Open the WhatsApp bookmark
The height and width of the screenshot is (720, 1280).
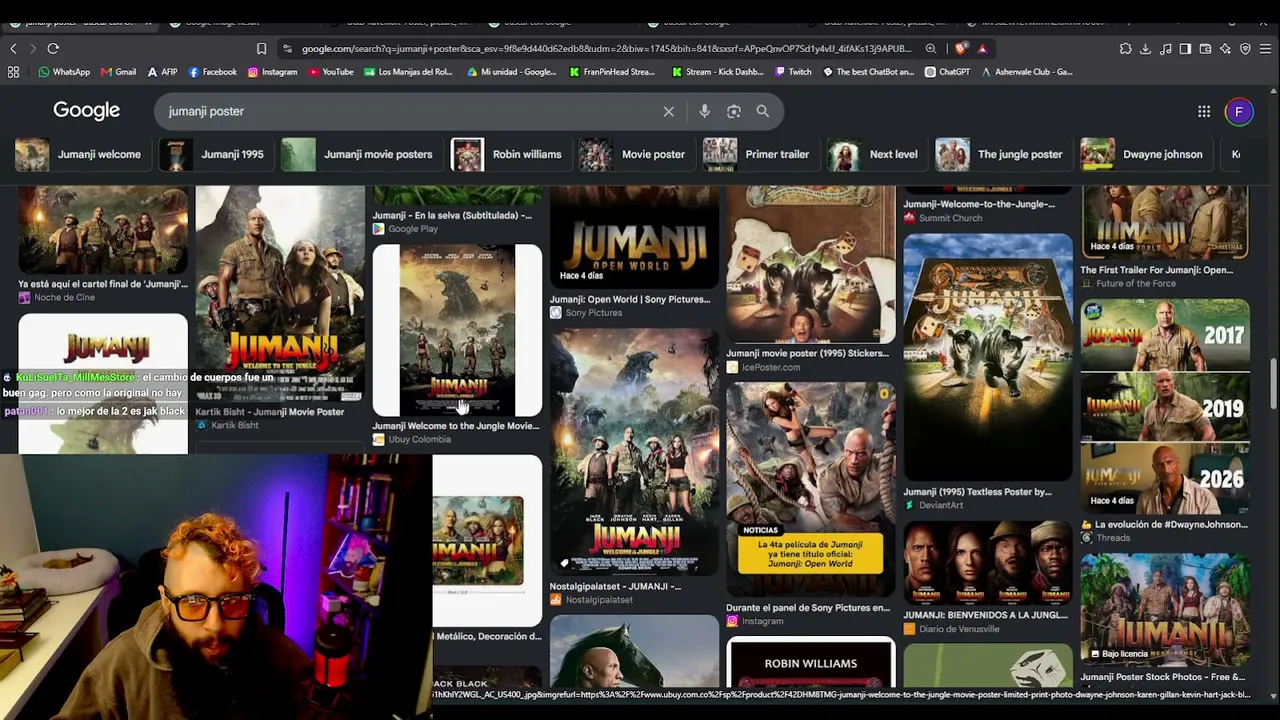click(x=64, y=72)
